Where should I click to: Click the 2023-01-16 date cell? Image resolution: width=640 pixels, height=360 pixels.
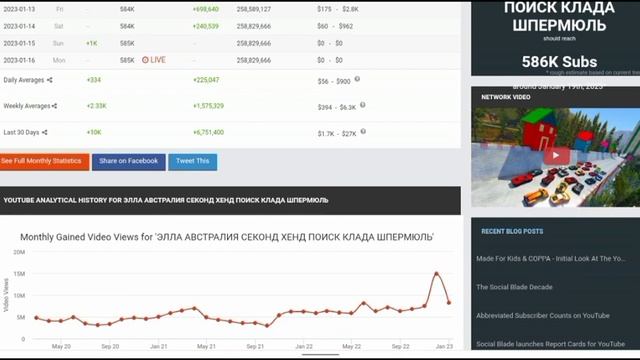(19, 60)
